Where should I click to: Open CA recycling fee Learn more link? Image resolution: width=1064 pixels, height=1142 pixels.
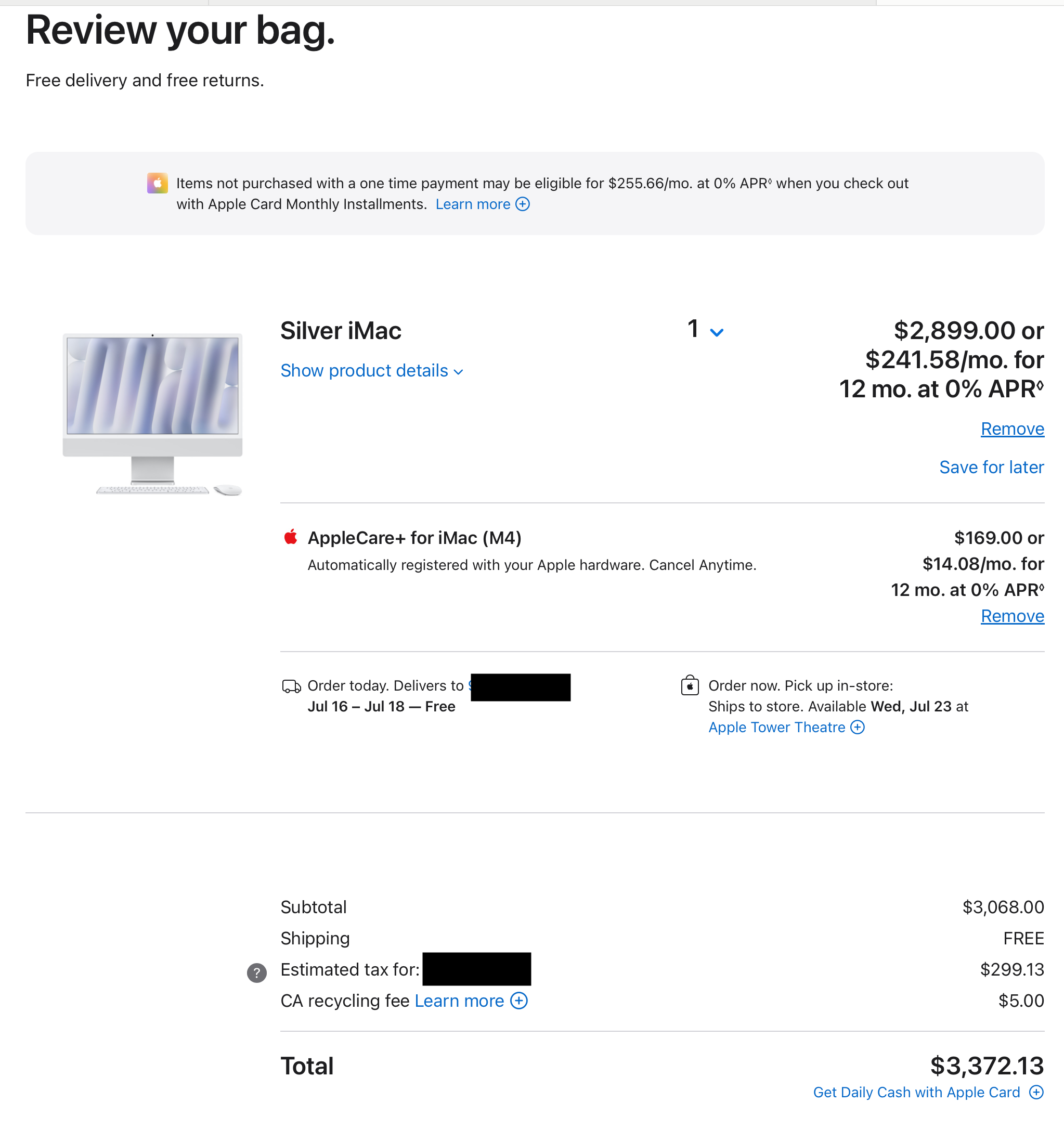pos(459,1001)
